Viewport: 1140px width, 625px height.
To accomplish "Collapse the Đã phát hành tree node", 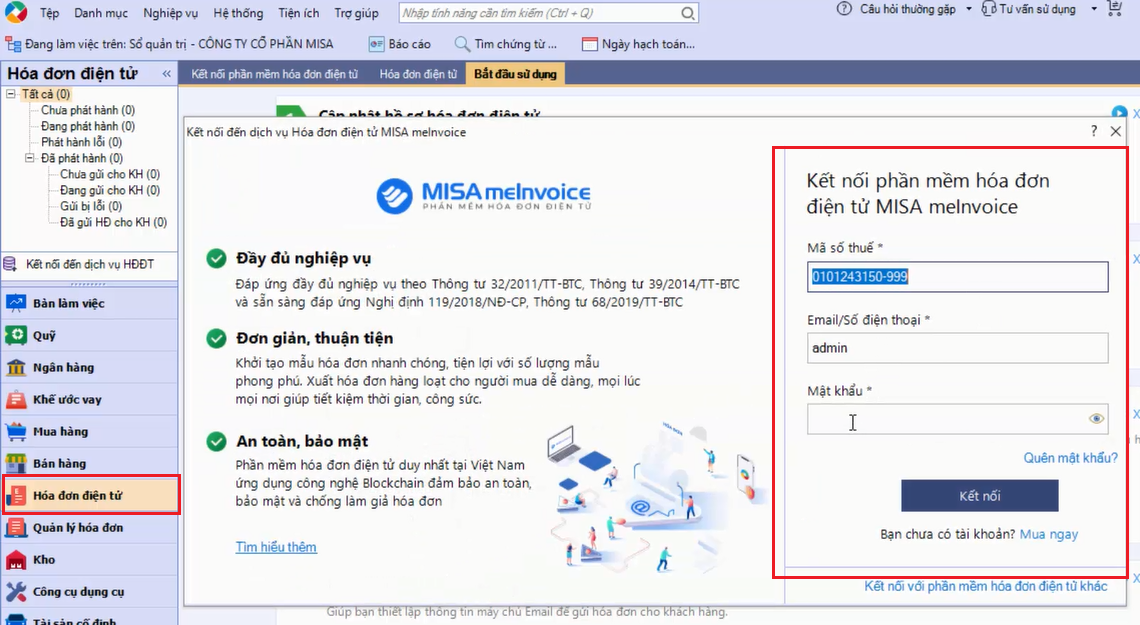I will coord(30,158).
